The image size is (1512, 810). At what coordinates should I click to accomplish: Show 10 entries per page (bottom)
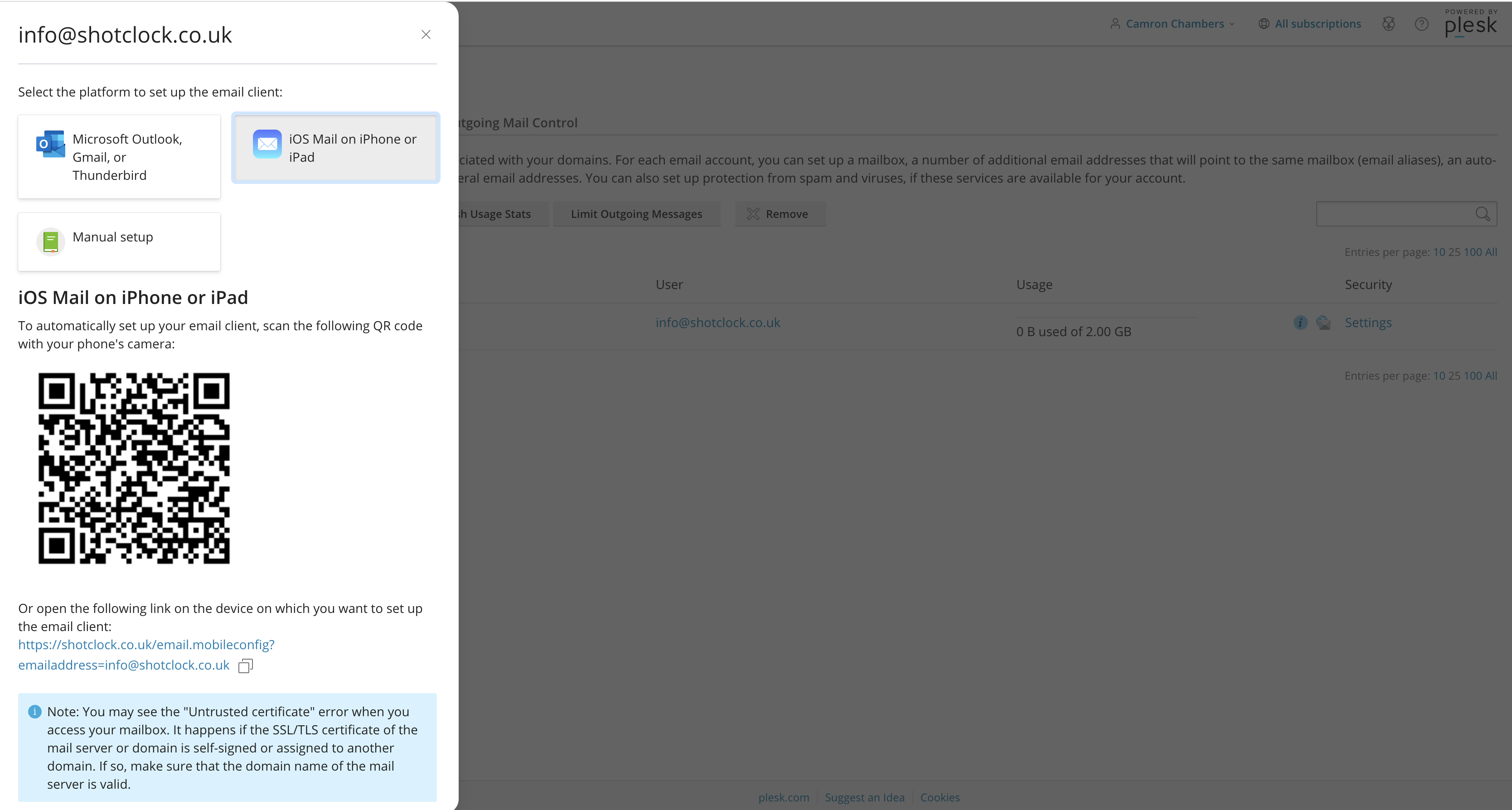pyautogui.click(x=1439, y=376)
